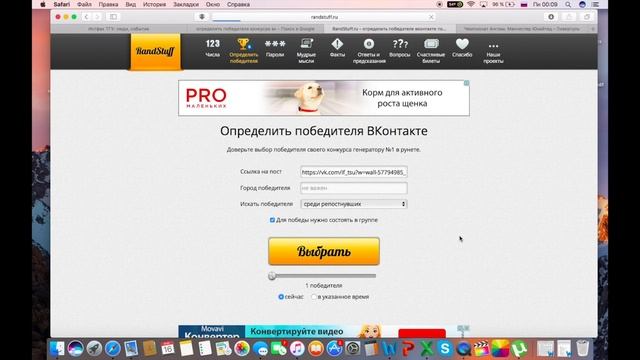Image resolution: width=640 pixels, height=360 pixels.
Task: Click battery status in menu bar
Action: click(x=504, y=4)
